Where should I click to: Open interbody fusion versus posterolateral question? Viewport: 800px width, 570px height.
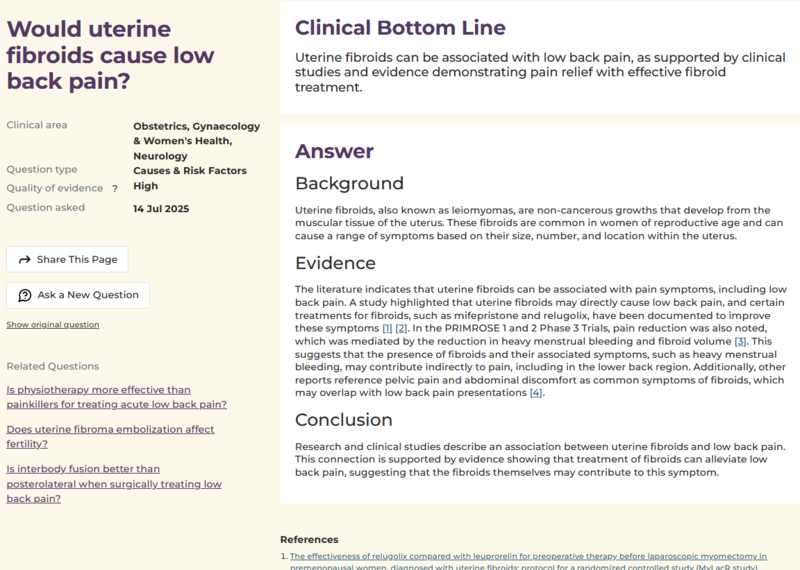[x=114, y=484]
